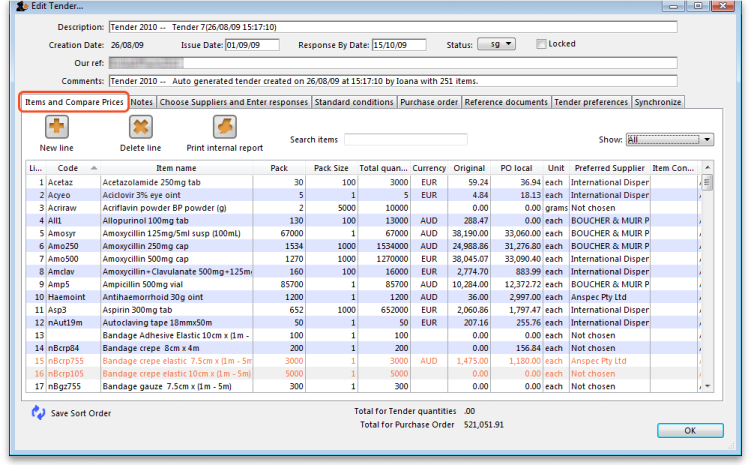
Task: Click the Issue Date field
Action: (252, 45)
